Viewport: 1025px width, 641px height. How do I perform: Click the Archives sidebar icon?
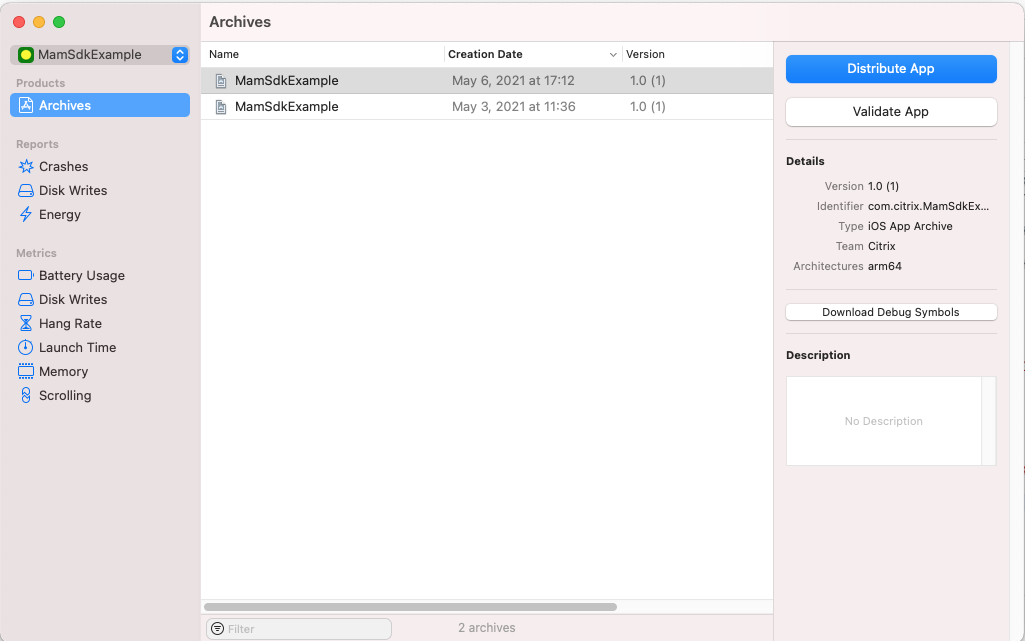tap(26, 105)
